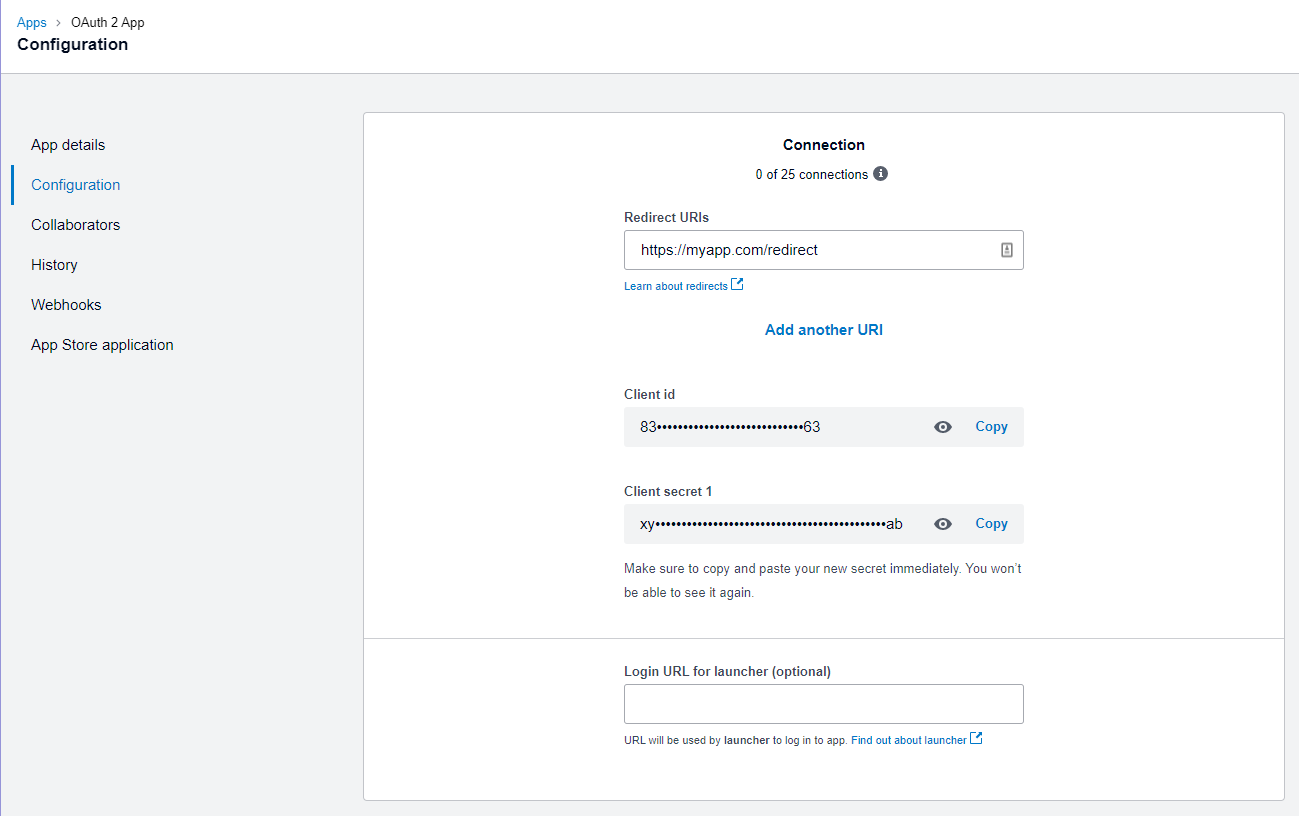
Task: Open the History section
Action: click(x=53, y=264)
